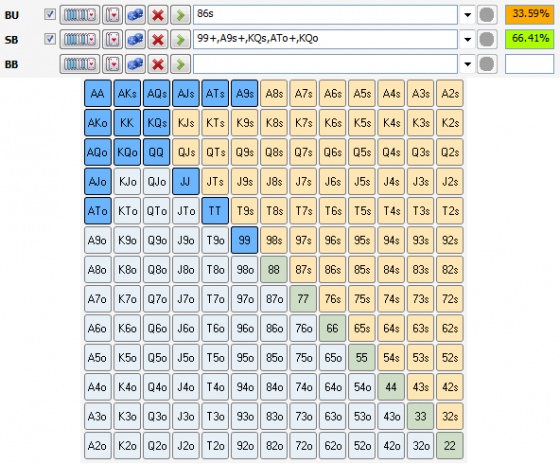
Task: Click the gray circle button in BU row
Action: tap(487, 15)
